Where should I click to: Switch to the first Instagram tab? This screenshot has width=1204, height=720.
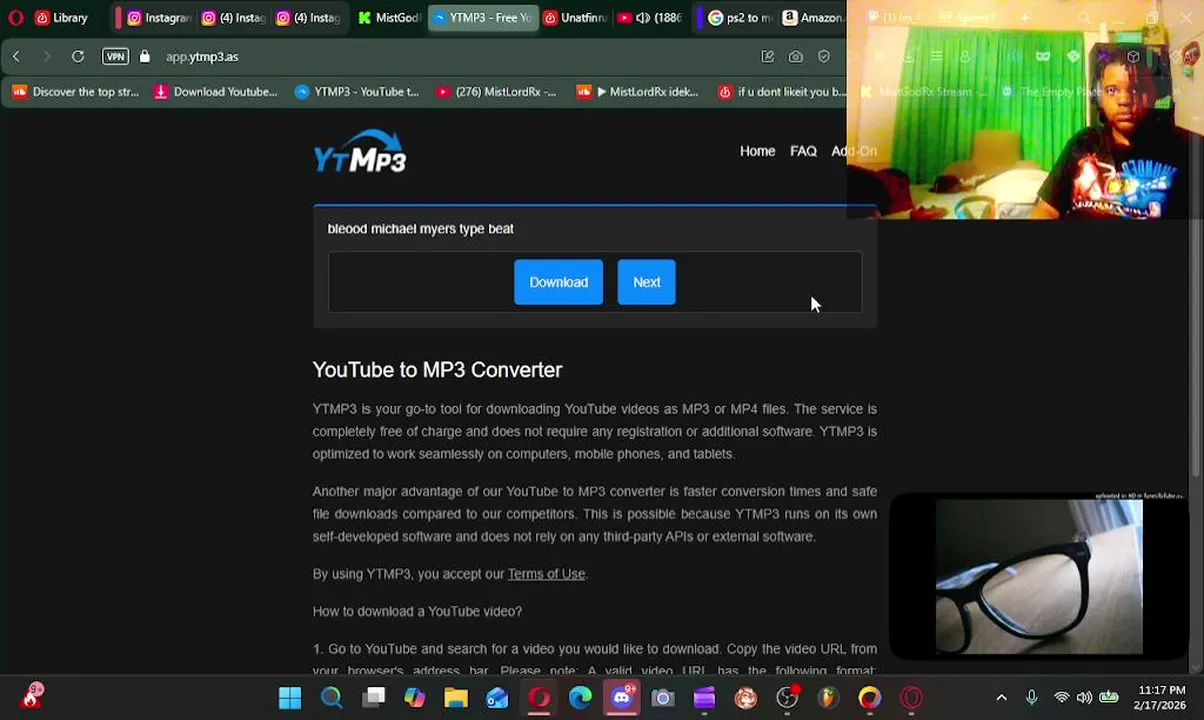tap(157, 18)
